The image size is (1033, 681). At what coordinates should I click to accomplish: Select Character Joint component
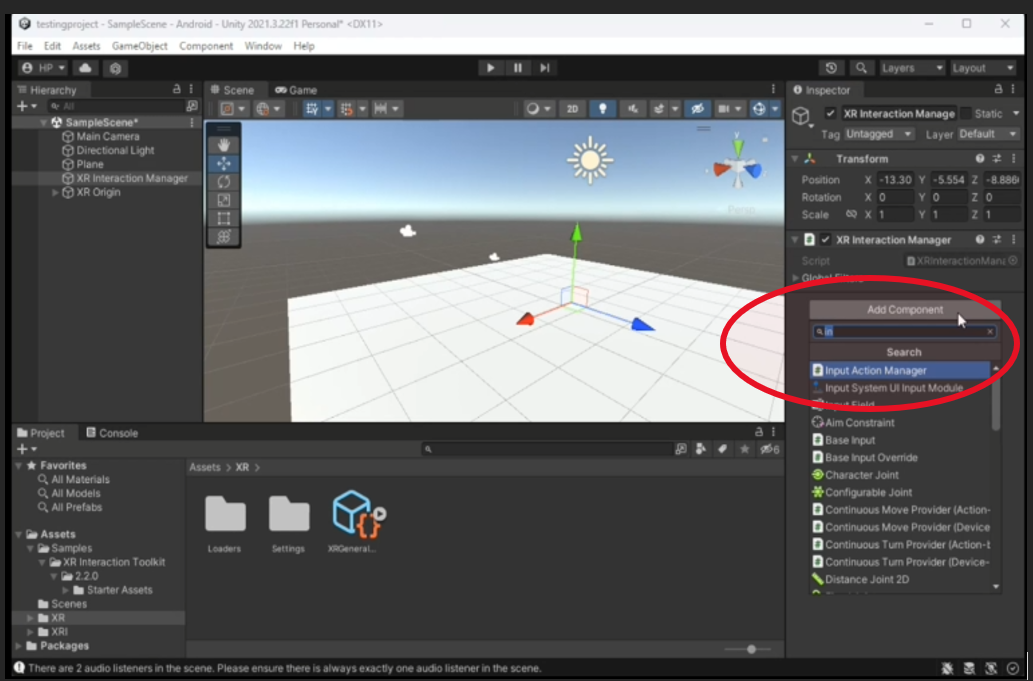[900, 475]
